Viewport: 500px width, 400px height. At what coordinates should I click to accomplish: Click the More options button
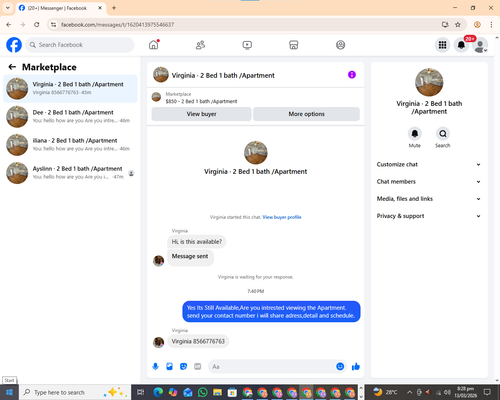coord(306,114)
